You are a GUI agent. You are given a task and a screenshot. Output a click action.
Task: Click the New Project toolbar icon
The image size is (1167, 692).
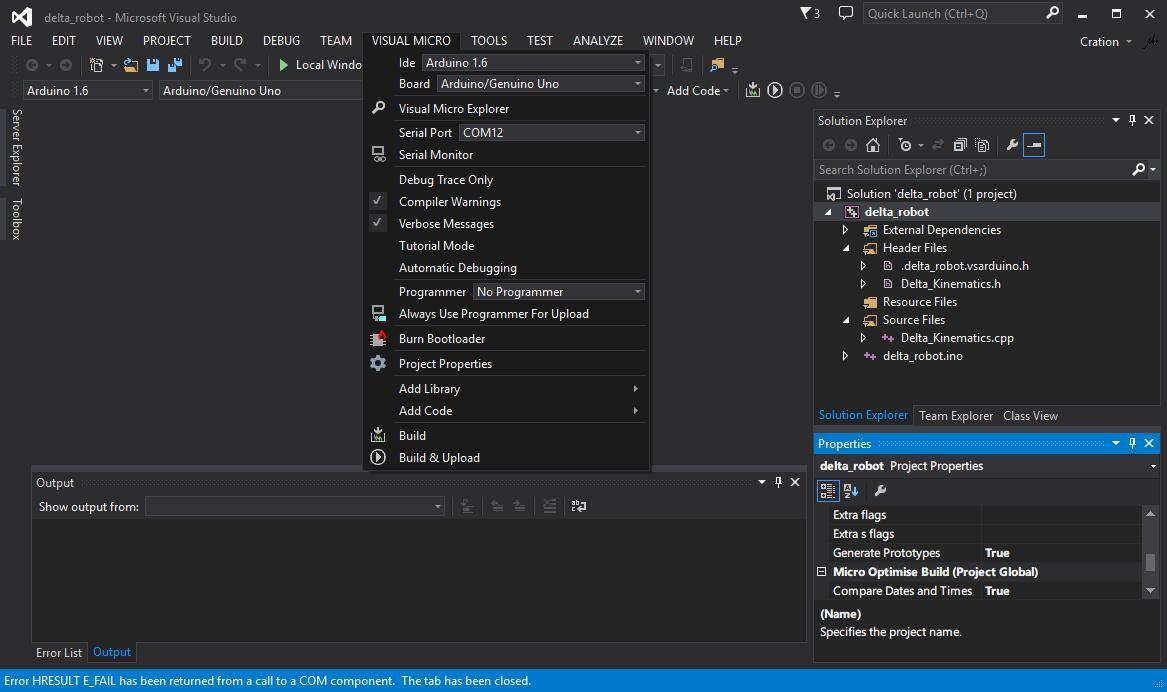[96, 65]
